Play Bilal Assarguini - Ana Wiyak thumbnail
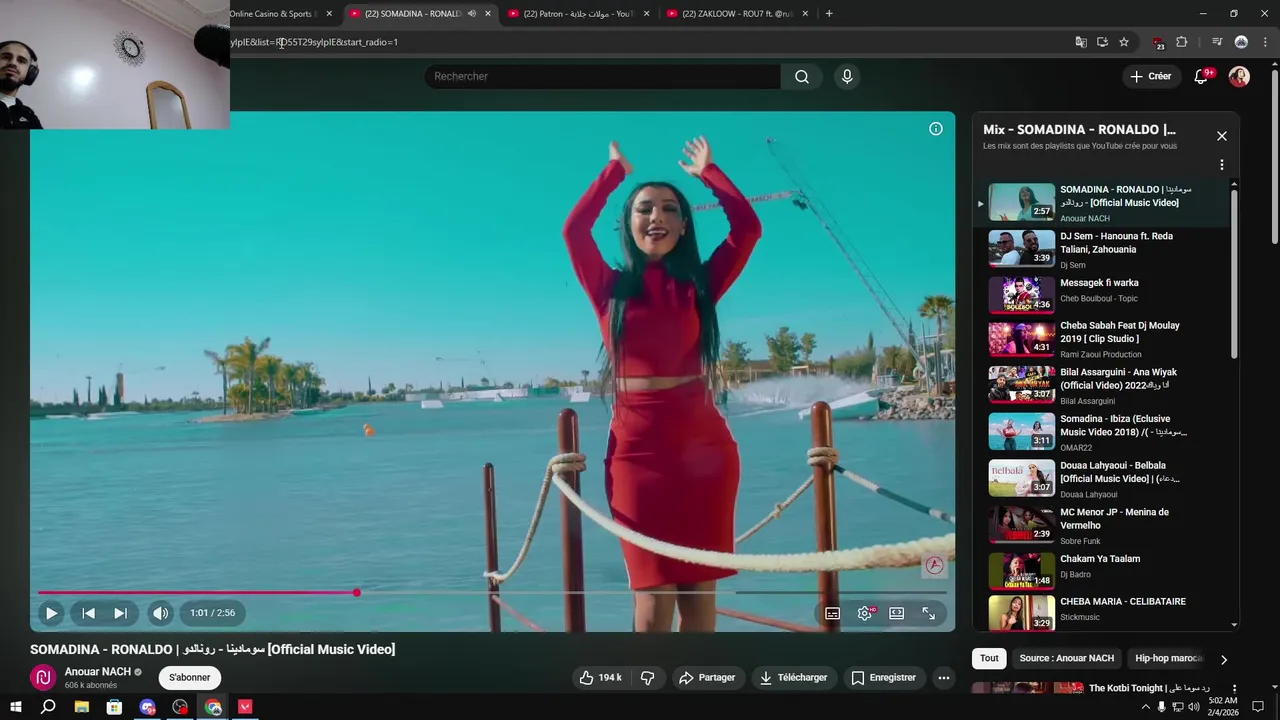The image size is (1280, 720). (1021, 385)
